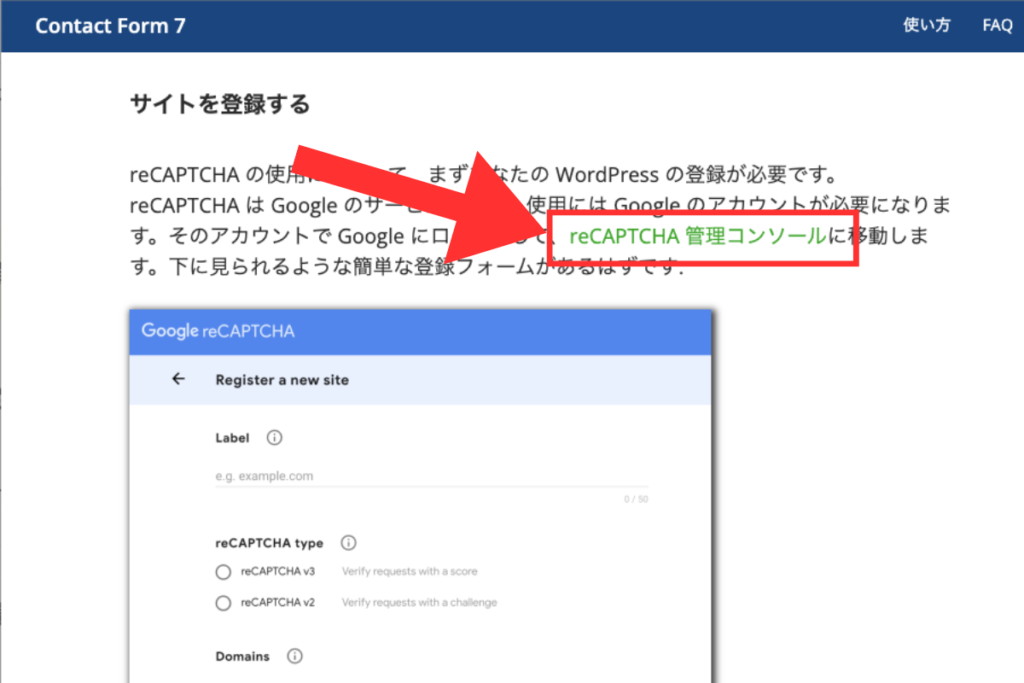Select the reCAPTCHA v2 radio button

[223, 603]
